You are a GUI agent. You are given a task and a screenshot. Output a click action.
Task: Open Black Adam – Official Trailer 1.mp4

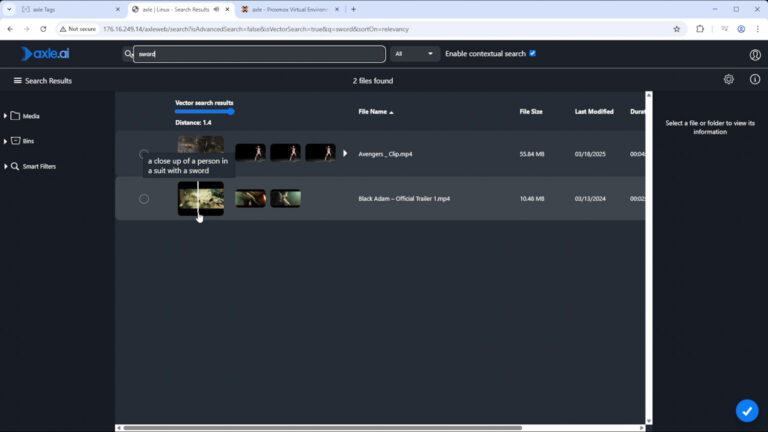coord(404,199)
